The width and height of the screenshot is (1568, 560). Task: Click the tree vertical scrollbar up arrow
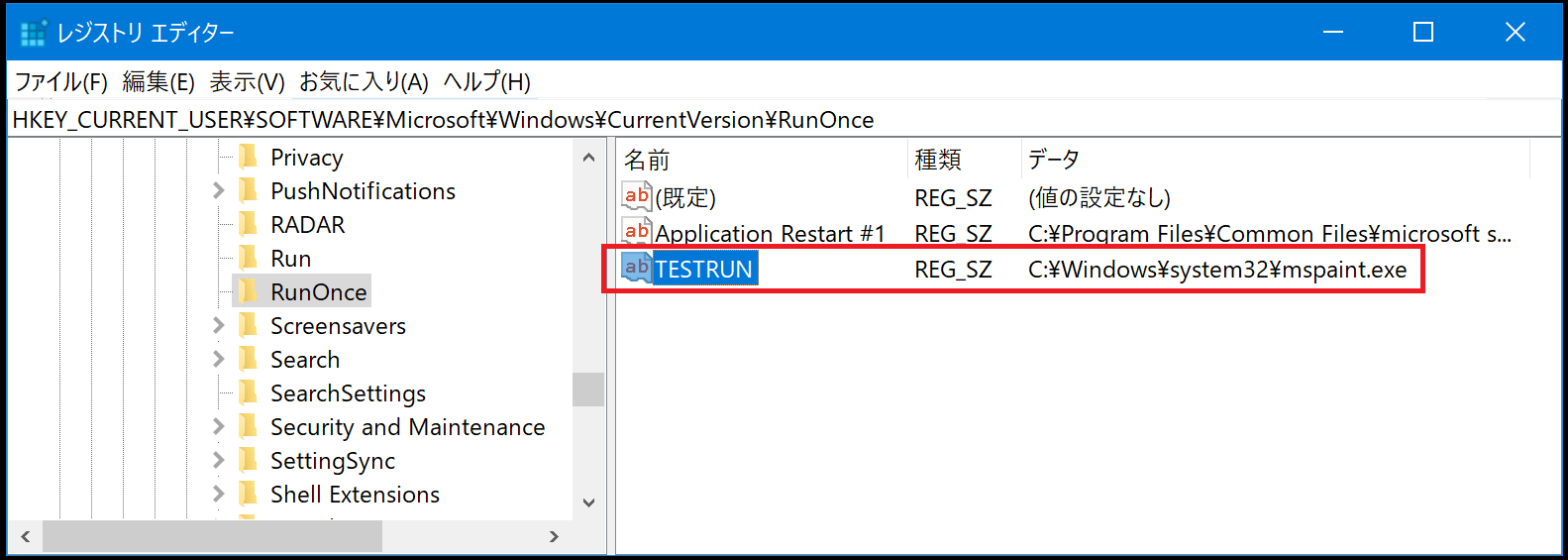click(x=588, y=157)
